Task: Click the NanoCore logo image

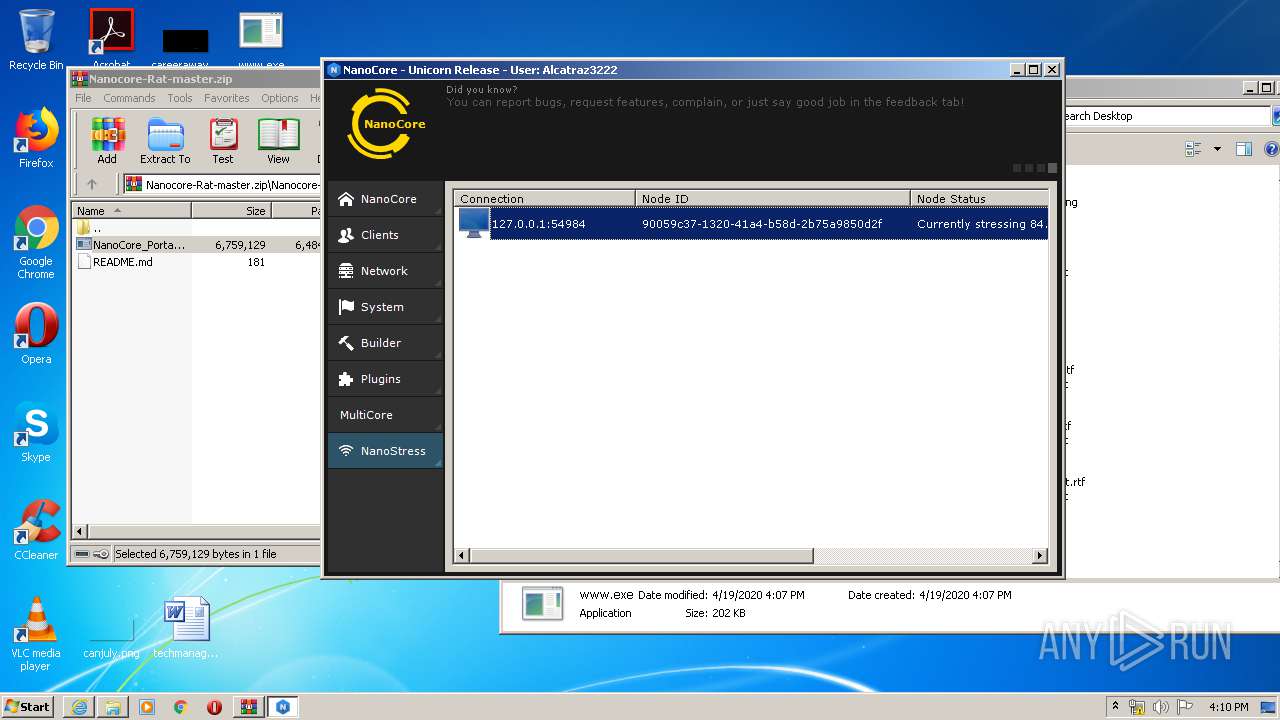Action: coord(386,124)
